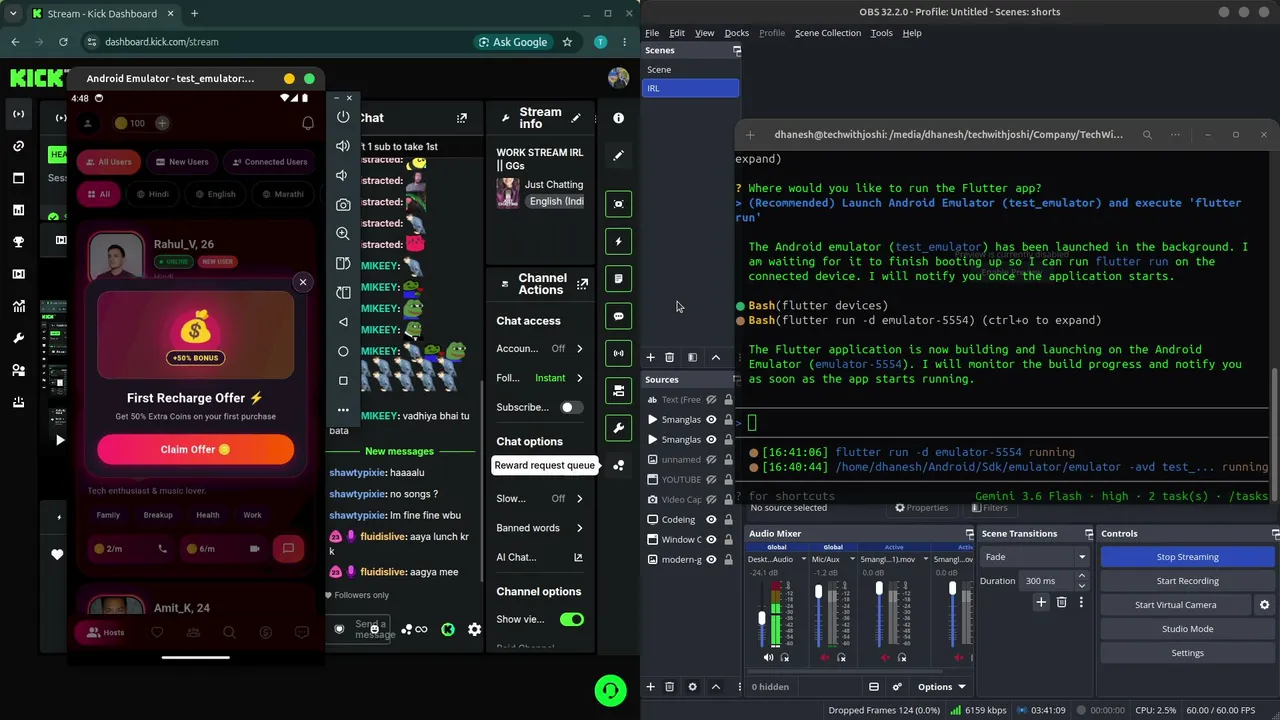Select the New Users filter in the app
The height and width of the screenshot is (720, 1280).
(x=181, y=162)
